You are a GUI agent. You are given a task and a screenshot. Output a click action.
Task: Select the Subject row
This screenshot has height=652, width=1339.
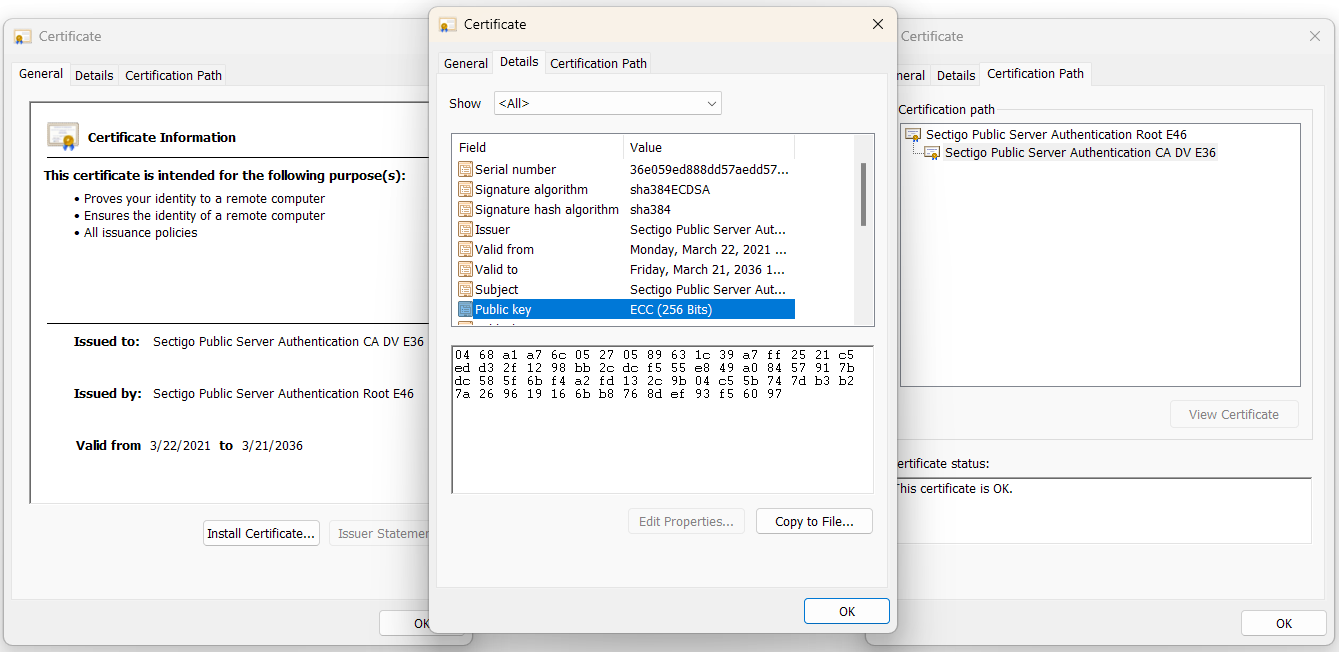(625, 290)
